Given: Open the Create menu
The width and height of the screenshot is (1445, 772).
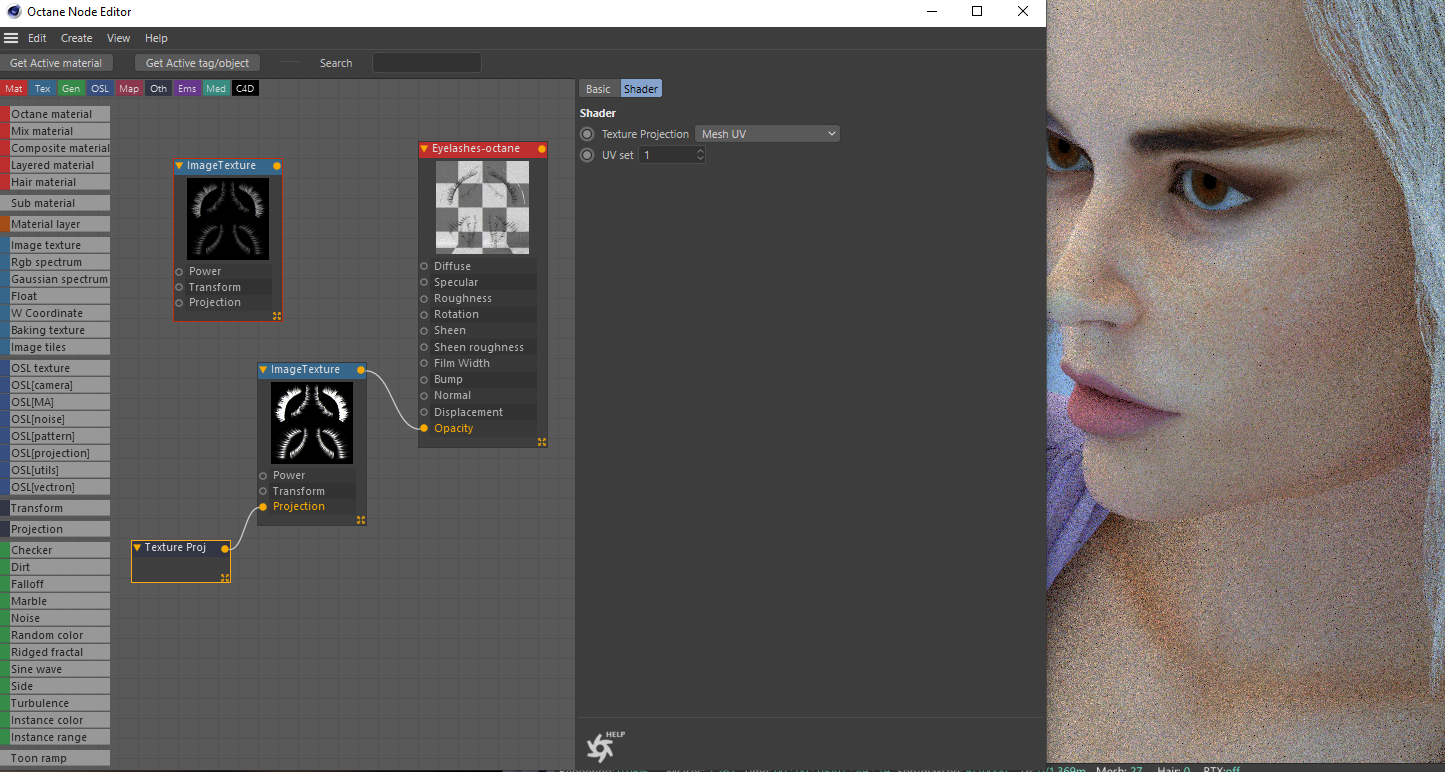Looking at the screenshot, I should (x=77, y=38).
